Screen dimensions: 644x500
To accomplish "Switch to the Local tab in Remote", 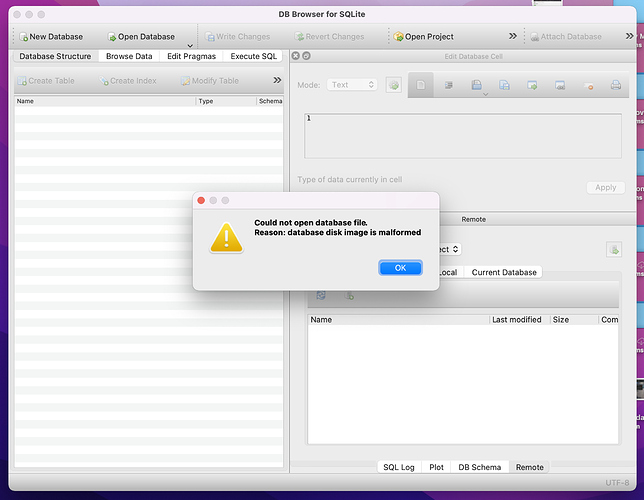I will coord(451,272).
